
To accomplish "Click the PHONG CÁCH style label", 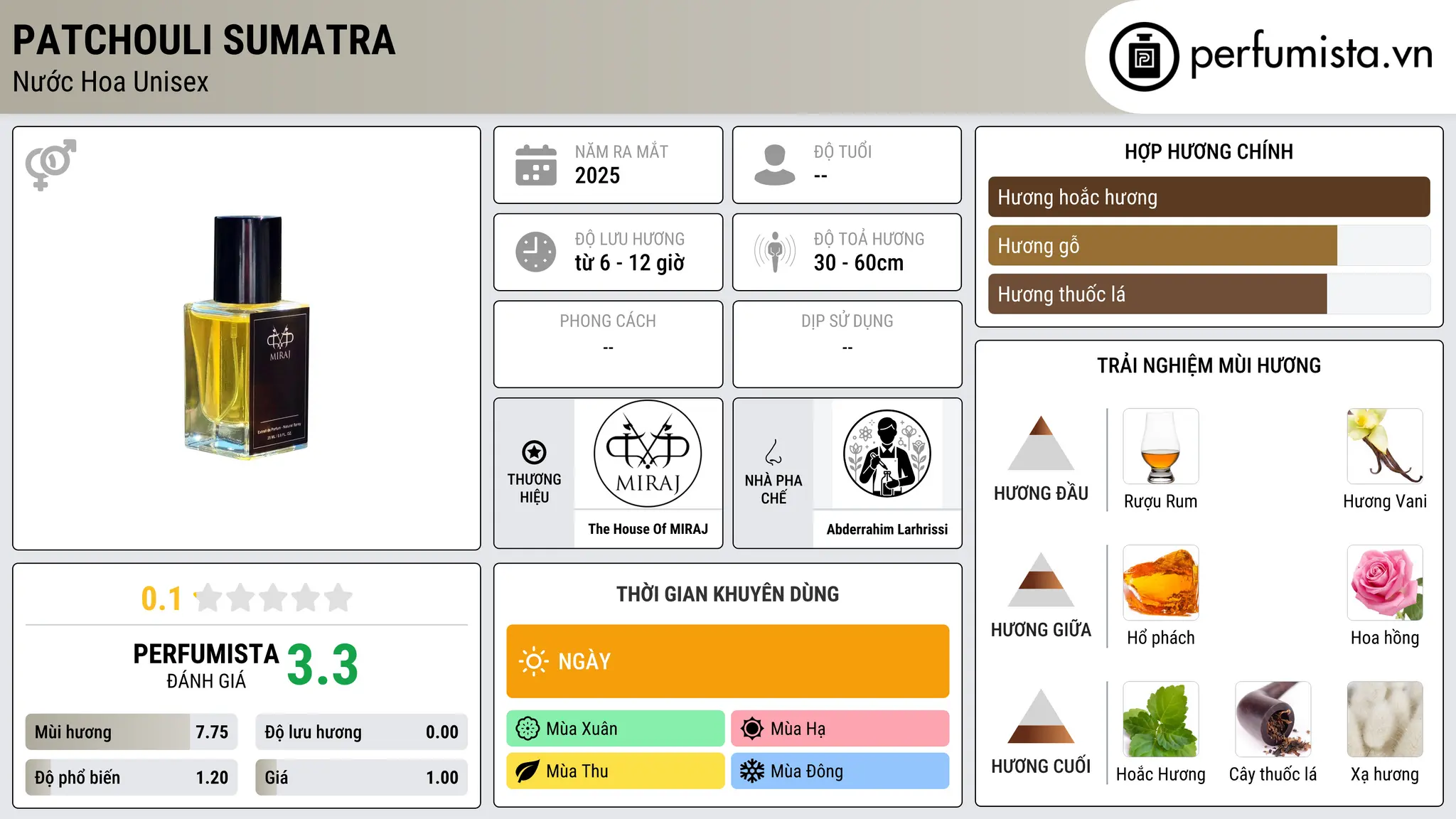I will (x=608, y=321).
